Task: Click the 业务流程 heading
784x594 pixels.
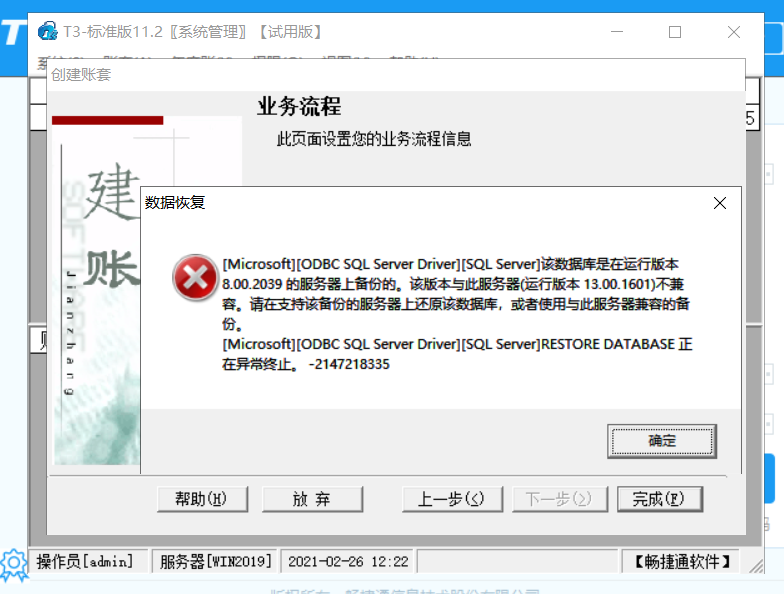Action: [x=299, y=106]
